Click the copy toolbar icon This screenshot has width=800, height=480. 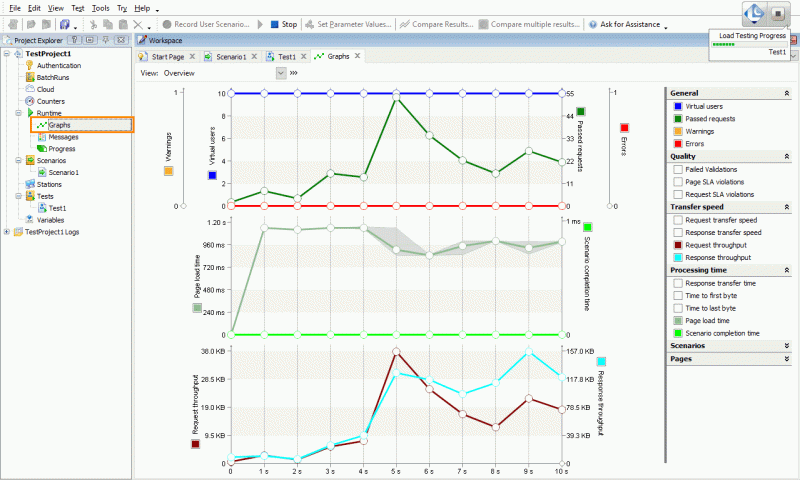108,24
